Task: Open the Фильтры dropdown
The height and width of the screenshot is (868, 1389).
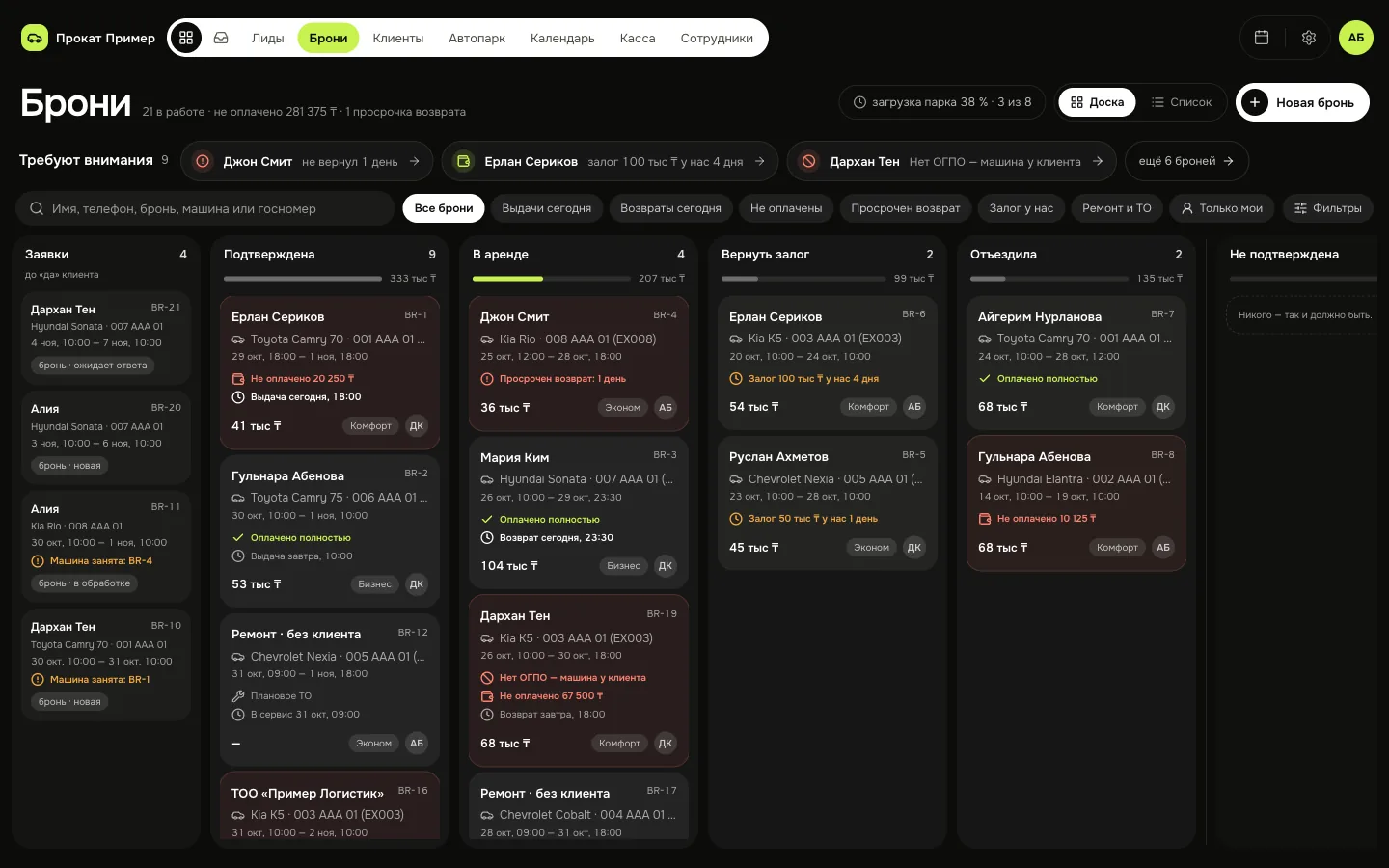Action: point(1327,208)
